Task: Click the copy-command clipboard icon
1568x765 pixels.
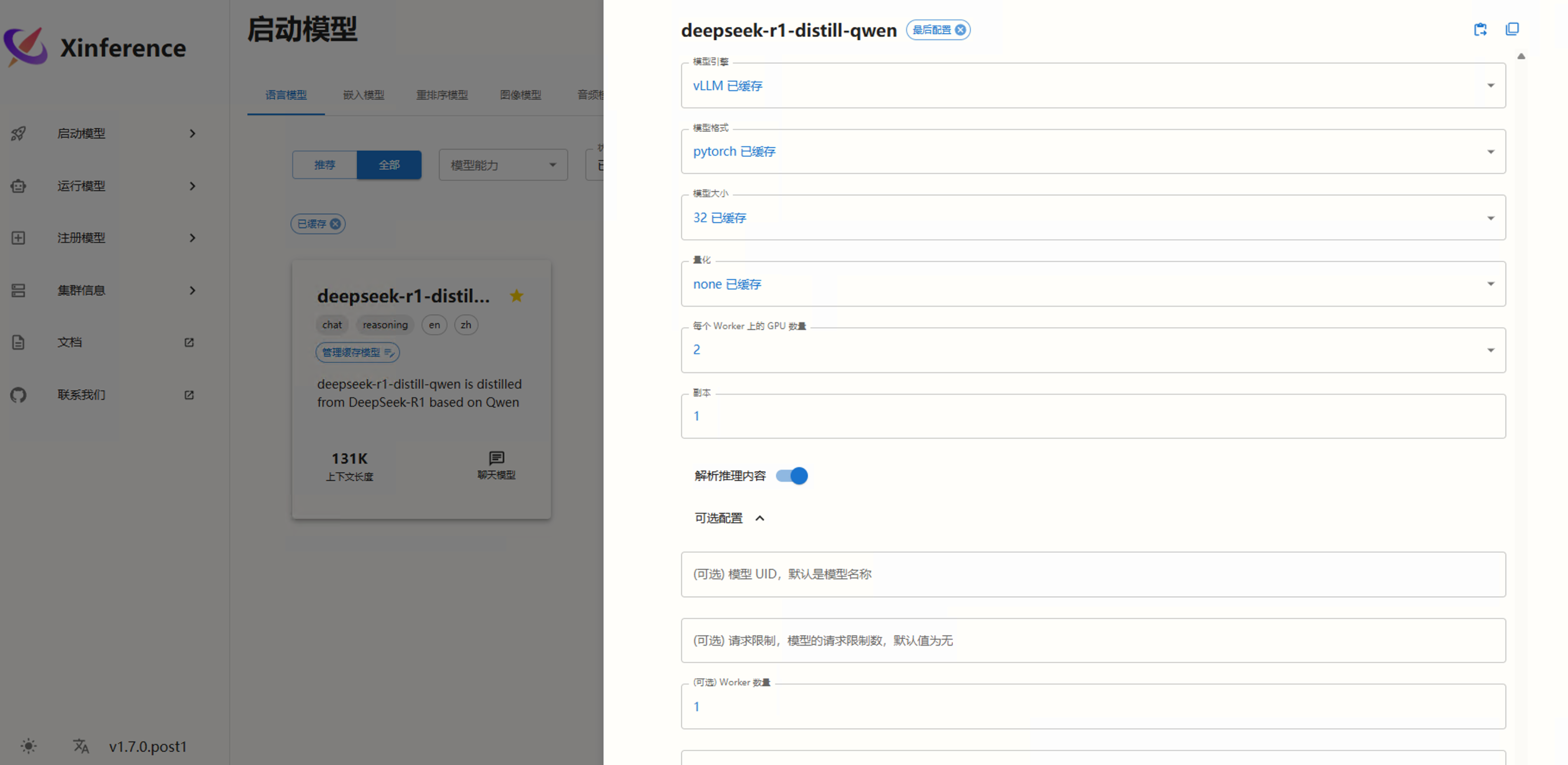Action: [1481, 29]
